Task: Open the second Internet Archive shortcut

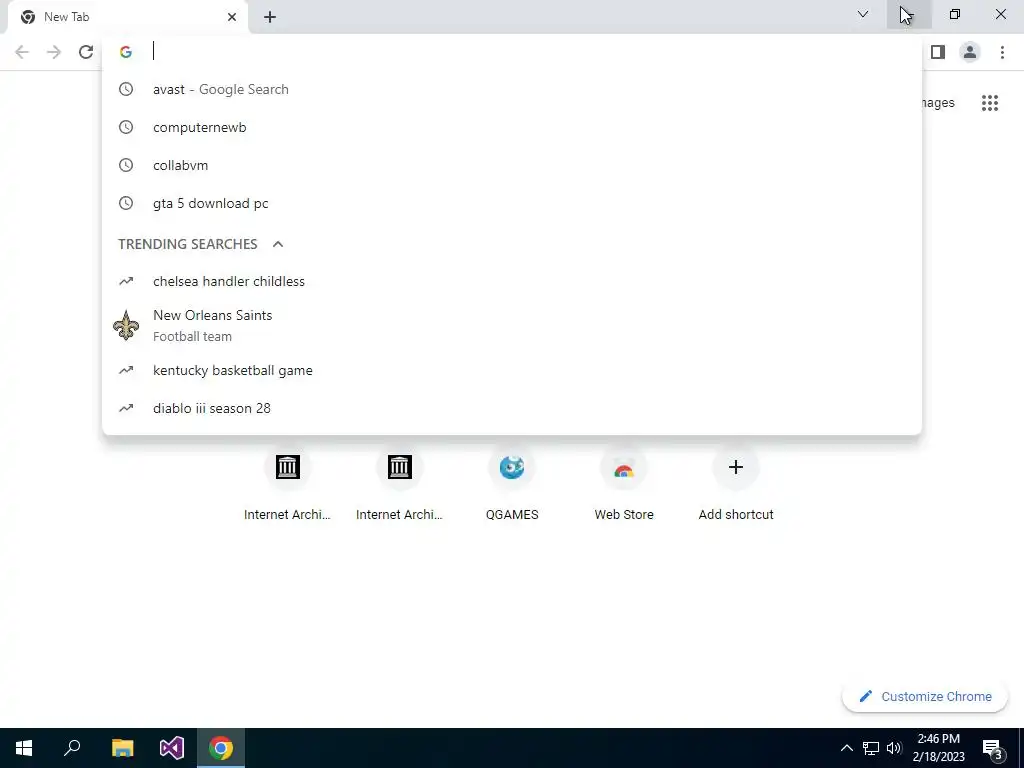Action: pos(400,485)
